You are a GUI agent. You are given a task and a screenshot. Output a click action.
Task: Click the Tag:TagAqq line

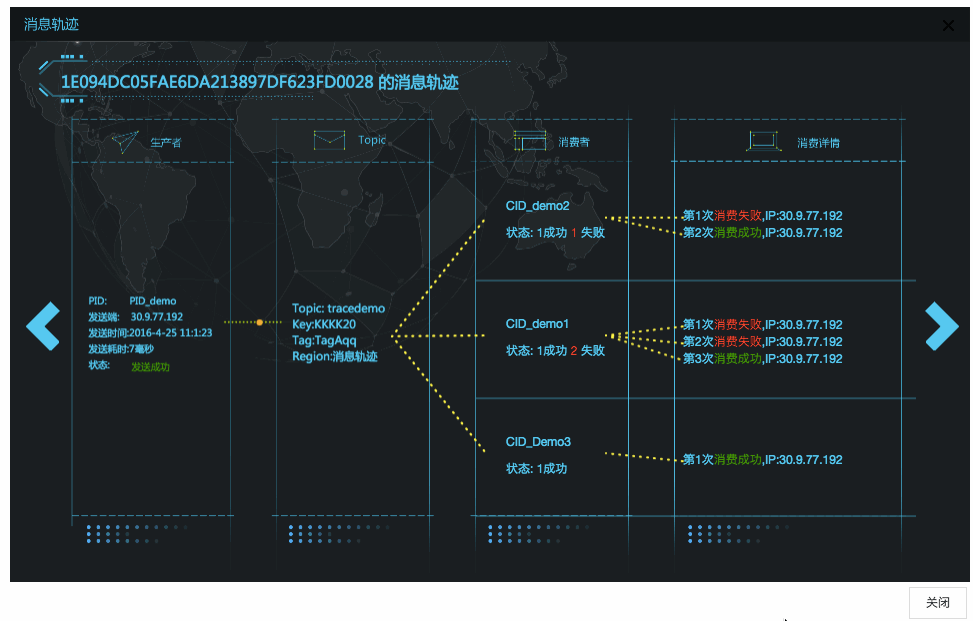coord(324,341)
